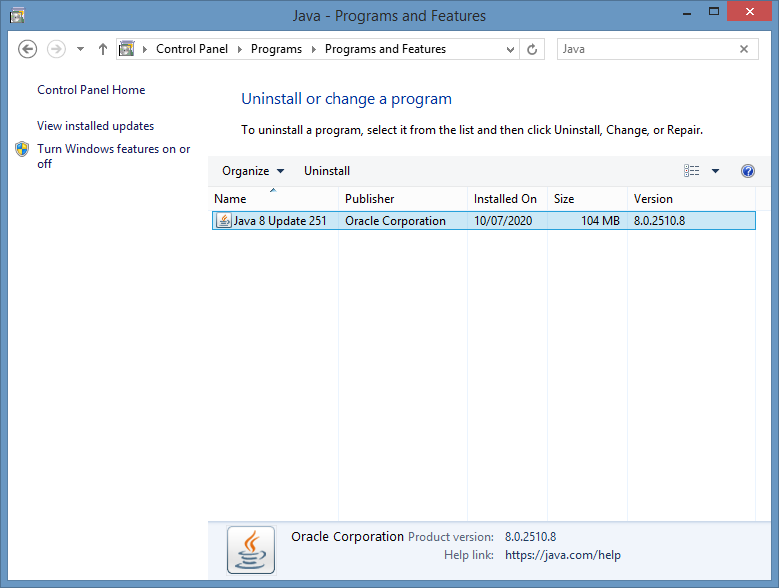The height and width of the screenshot is (588, 779).
Task: Click the Control Panel icon in address bar
Action: [x=127, y=49]
